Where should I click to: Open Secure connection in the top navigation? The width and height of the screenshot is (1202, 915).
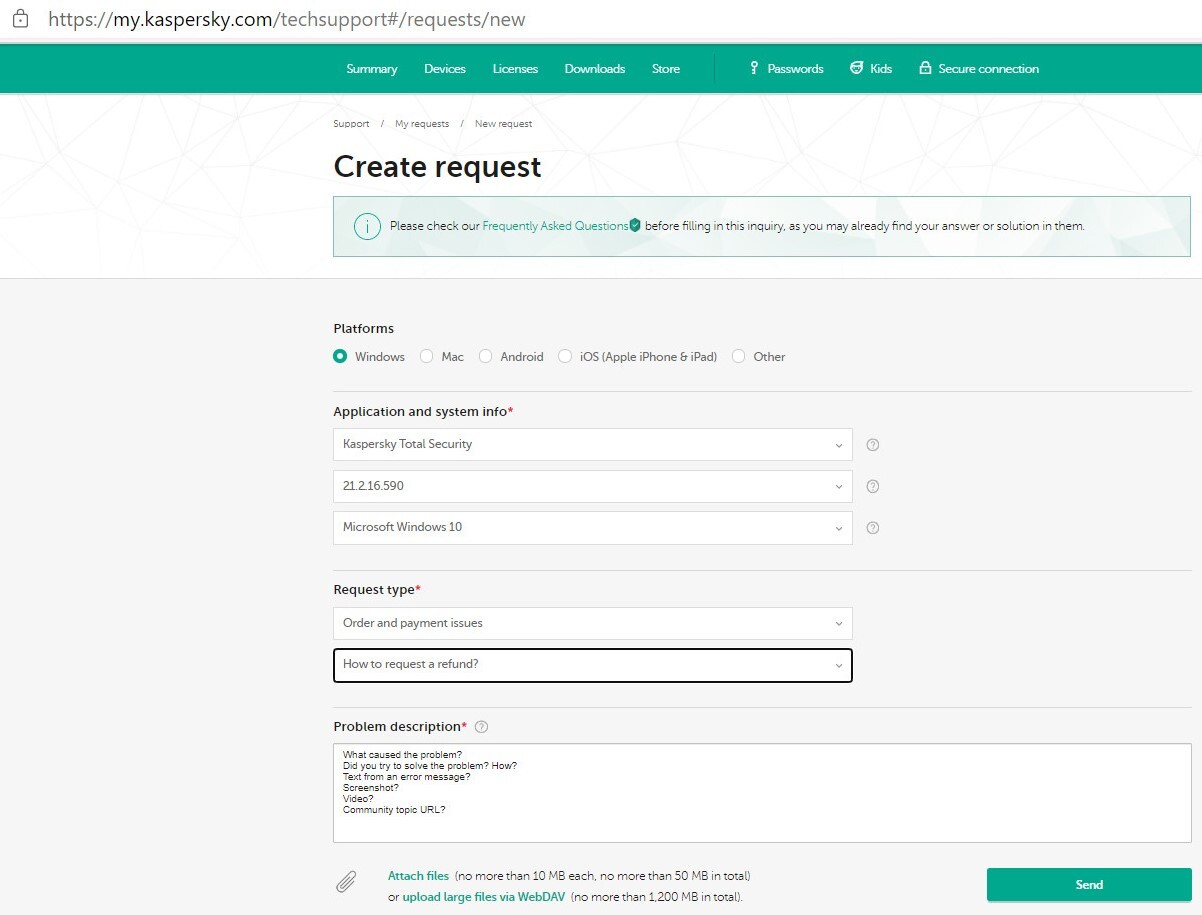point(979,69)
